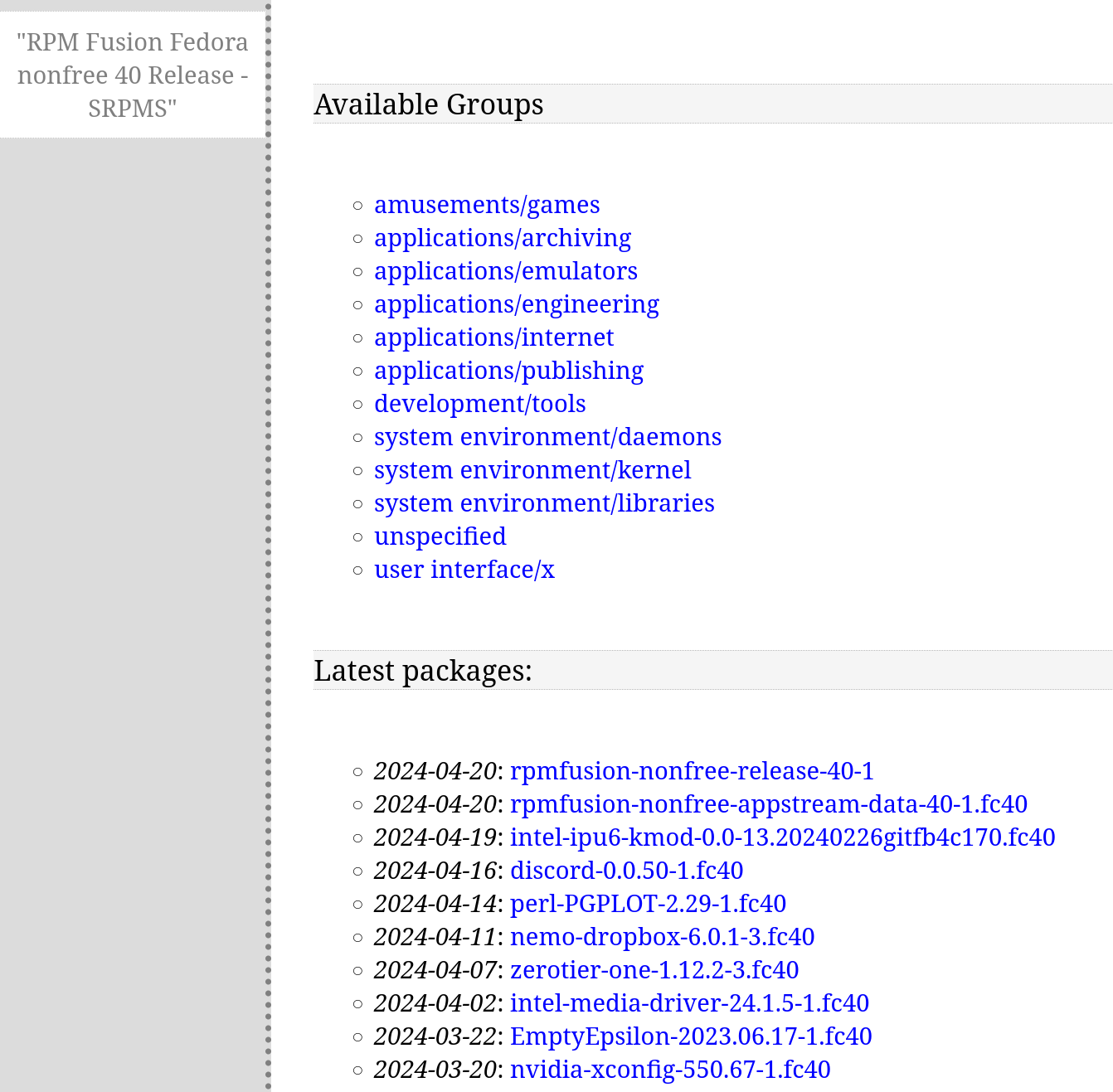The image size is (1113, 1092).
Task: Click the 2024-03-22 date text
Action: tap(435, 1036)
